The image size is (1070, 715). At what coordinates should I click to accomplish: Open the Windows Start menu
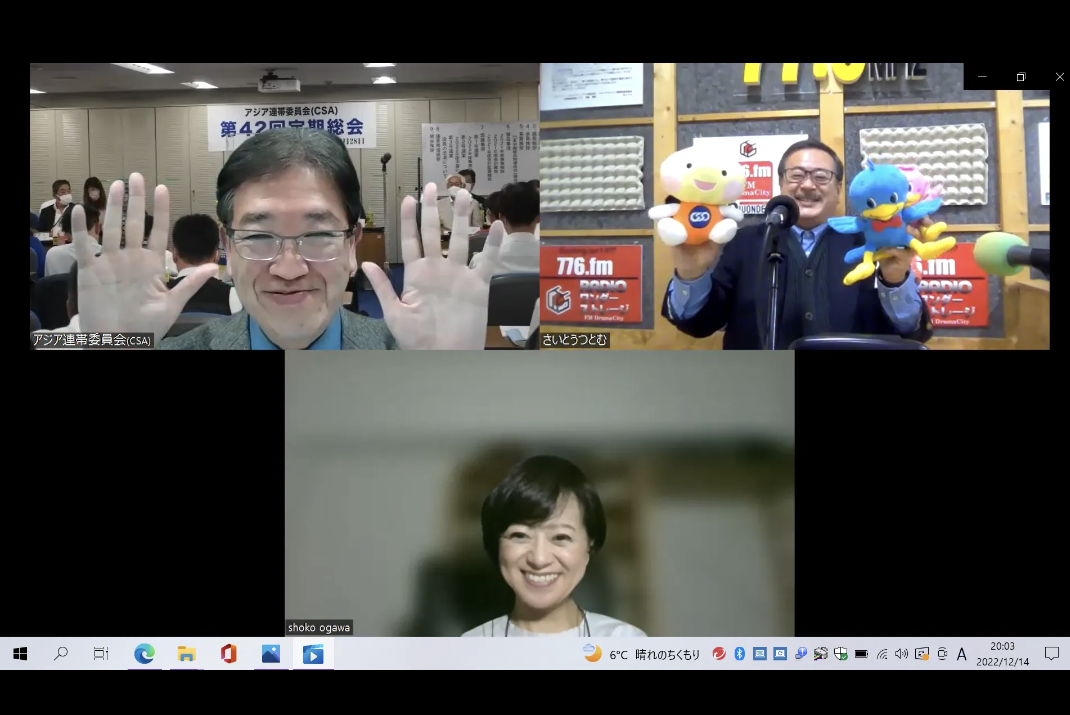[x=19, y=654]
